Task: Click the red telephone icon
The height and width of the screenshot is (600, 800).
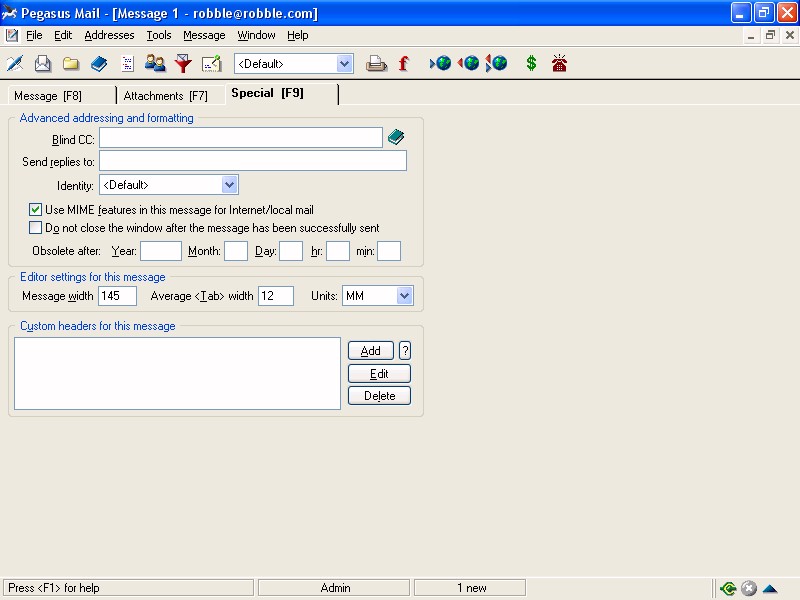Action: point(559,63)
